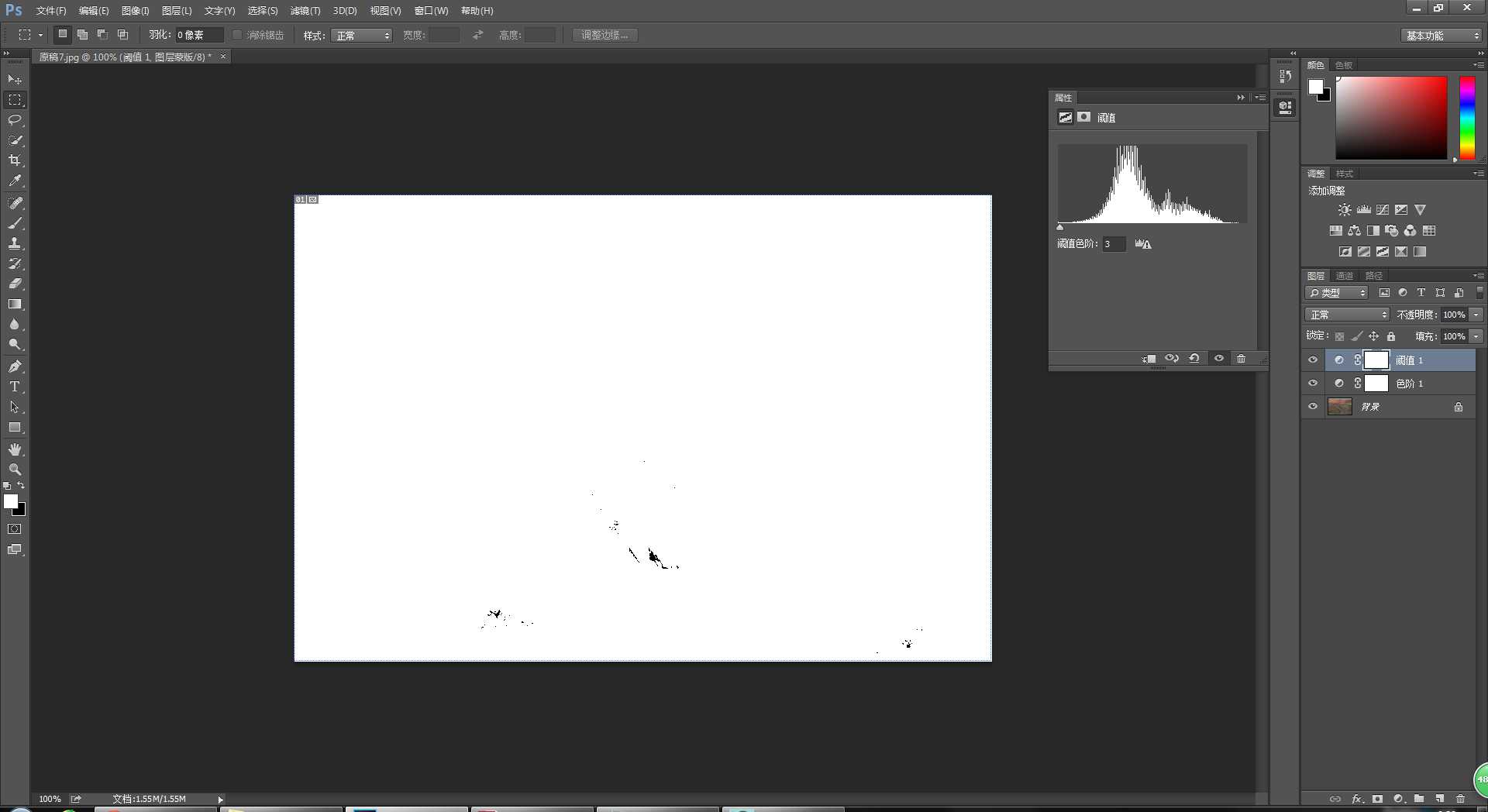This screenshot has height=812, width=1488.
Task: Add a Curves adjustment
Action: [x=1383, y=210]
